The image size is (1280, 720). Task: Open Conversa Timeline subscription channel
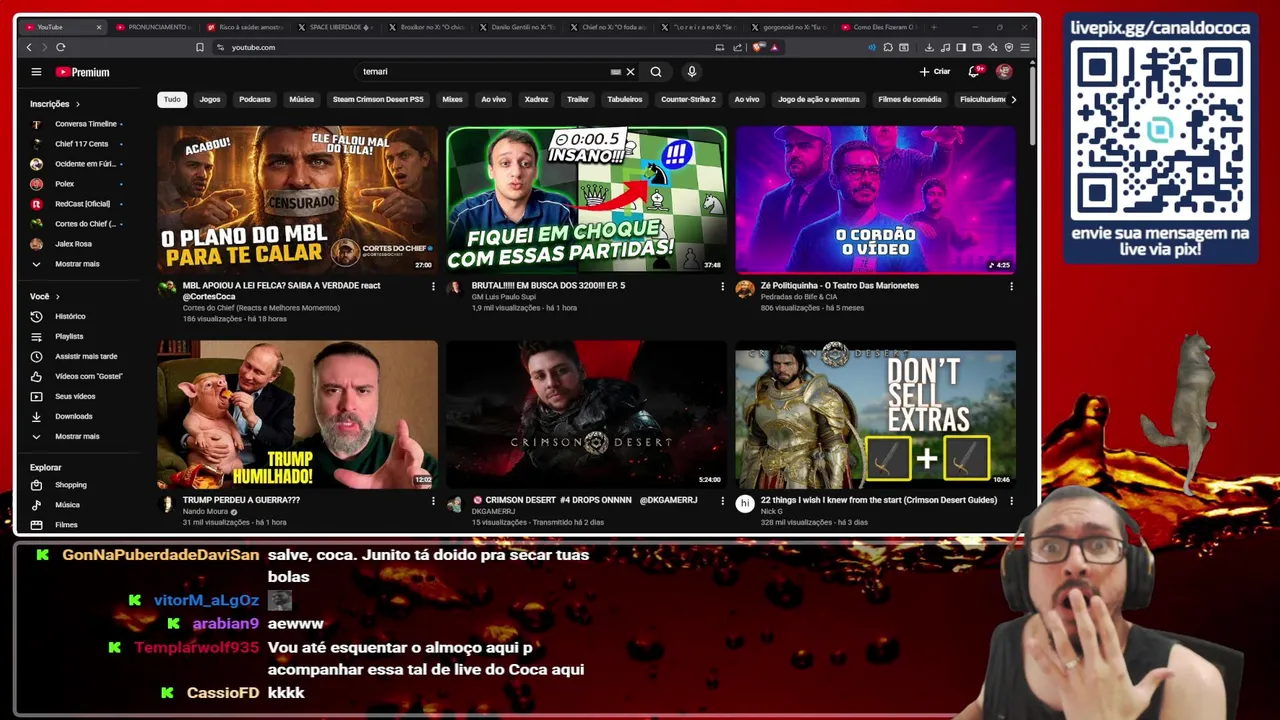78,124
